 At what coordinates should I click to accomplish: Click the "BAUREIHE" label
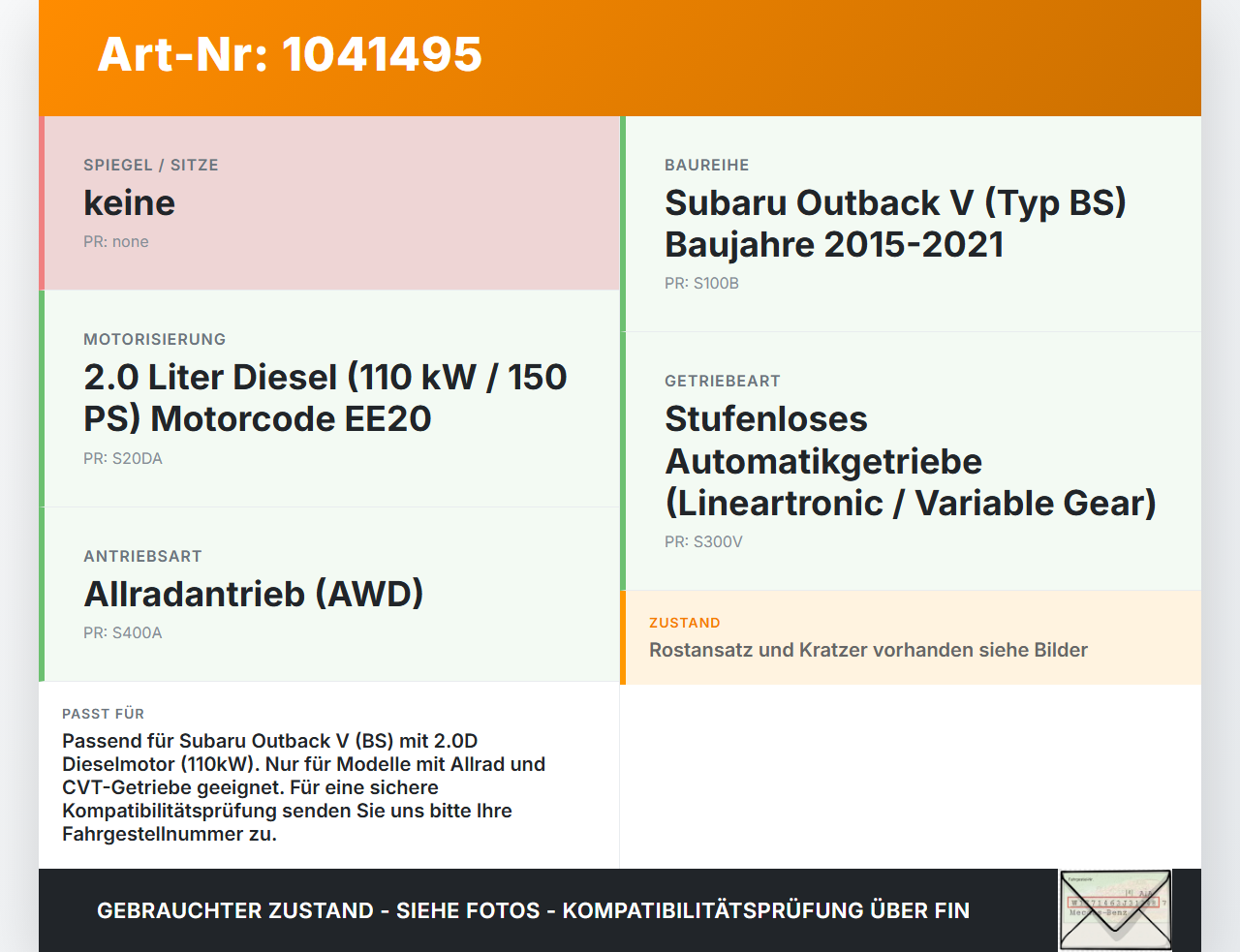707,166
